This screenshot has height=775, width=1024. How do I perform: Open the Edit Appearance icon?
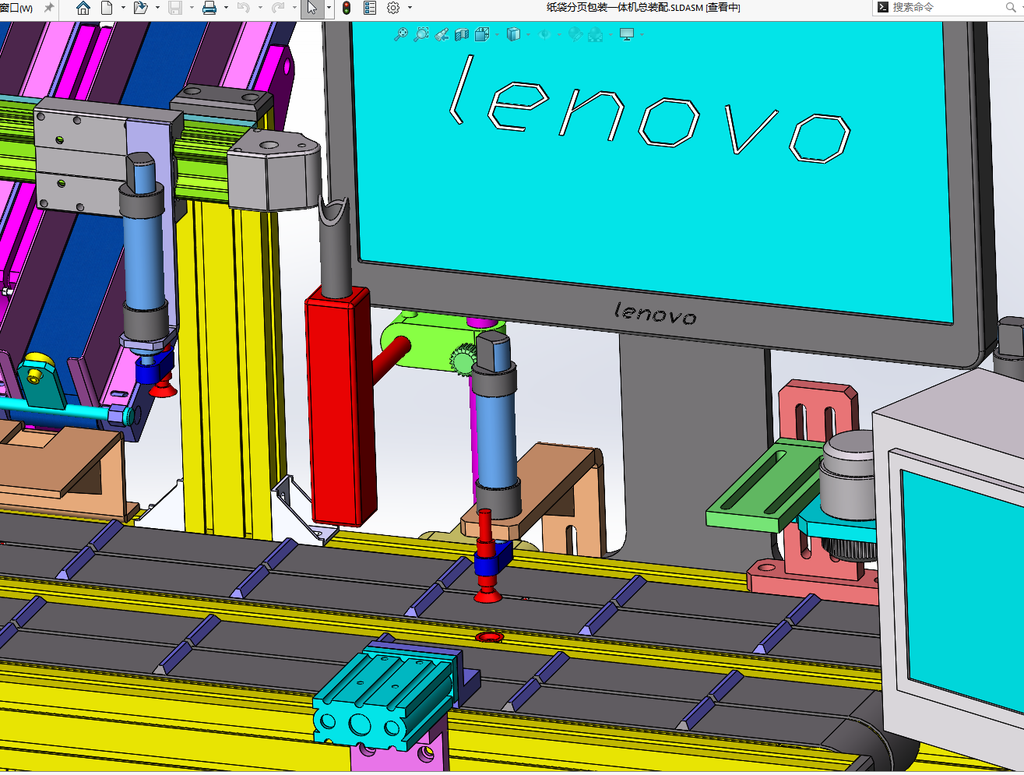tap(575, 34)
